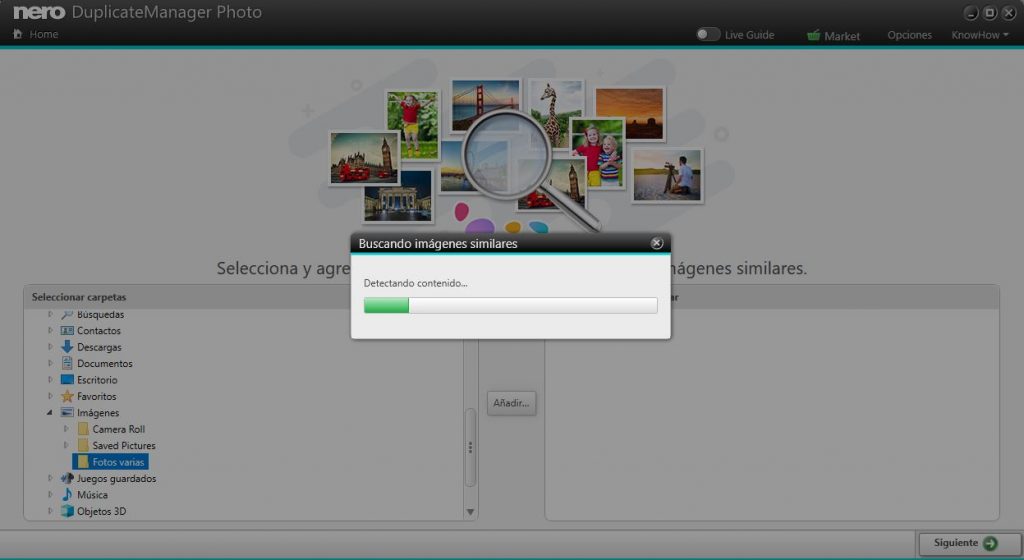Open the KnowHow dropdown menu
This screenshot has height=560, width=1024.
click(x=980, y=35)
